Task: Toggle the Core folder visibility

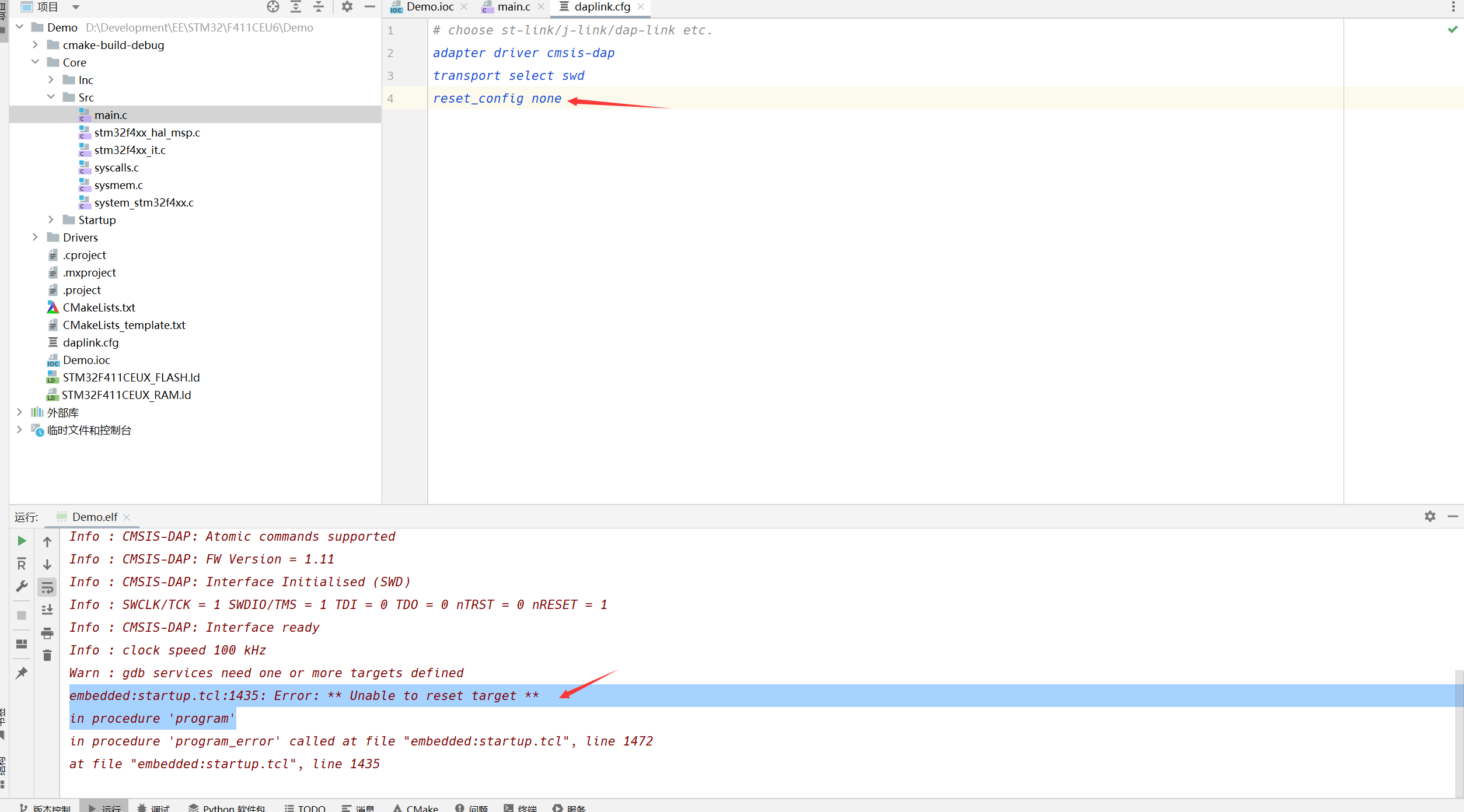Action: click(x=35, y=62)
